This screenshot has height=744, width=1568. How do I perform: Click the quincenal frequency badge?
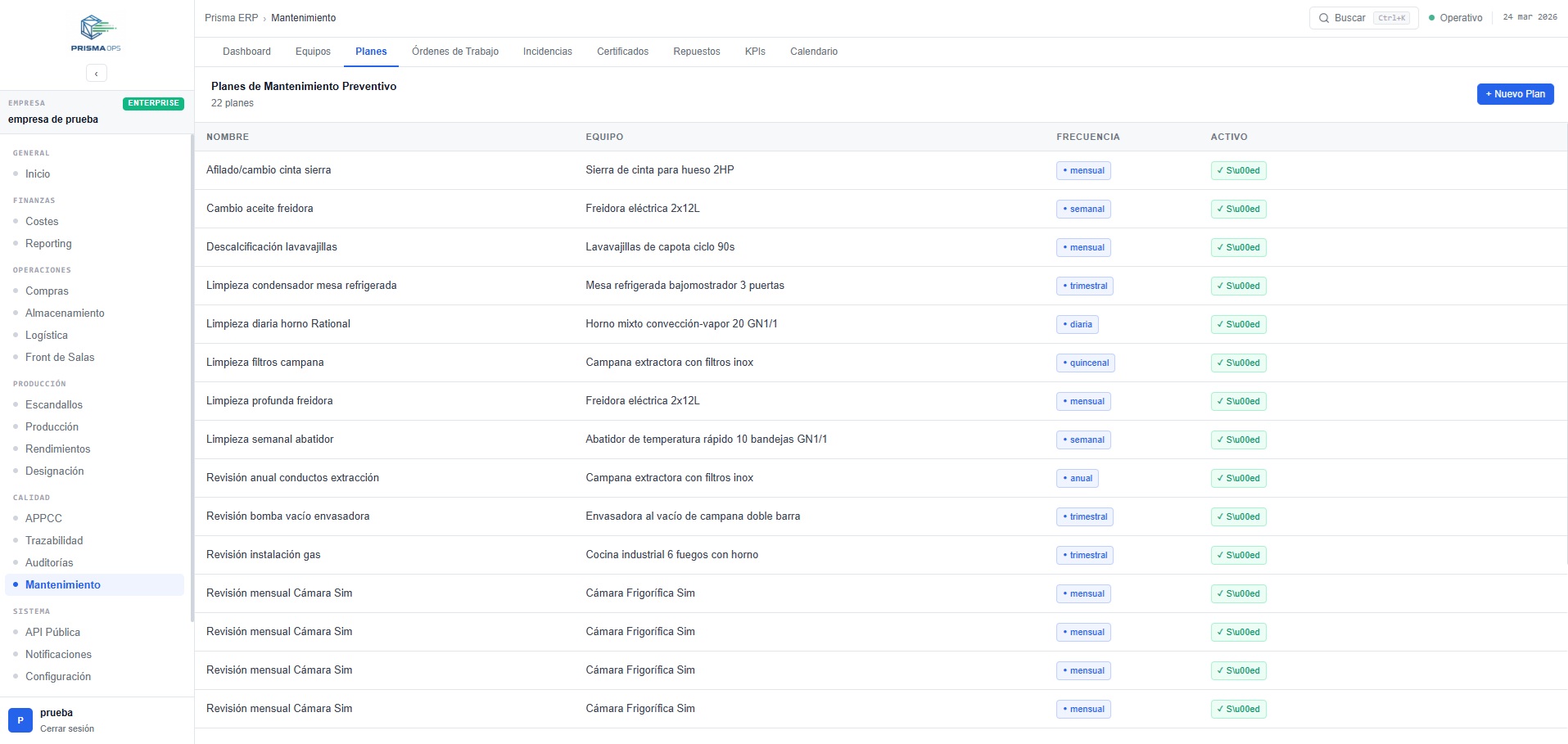(1085, 363)
